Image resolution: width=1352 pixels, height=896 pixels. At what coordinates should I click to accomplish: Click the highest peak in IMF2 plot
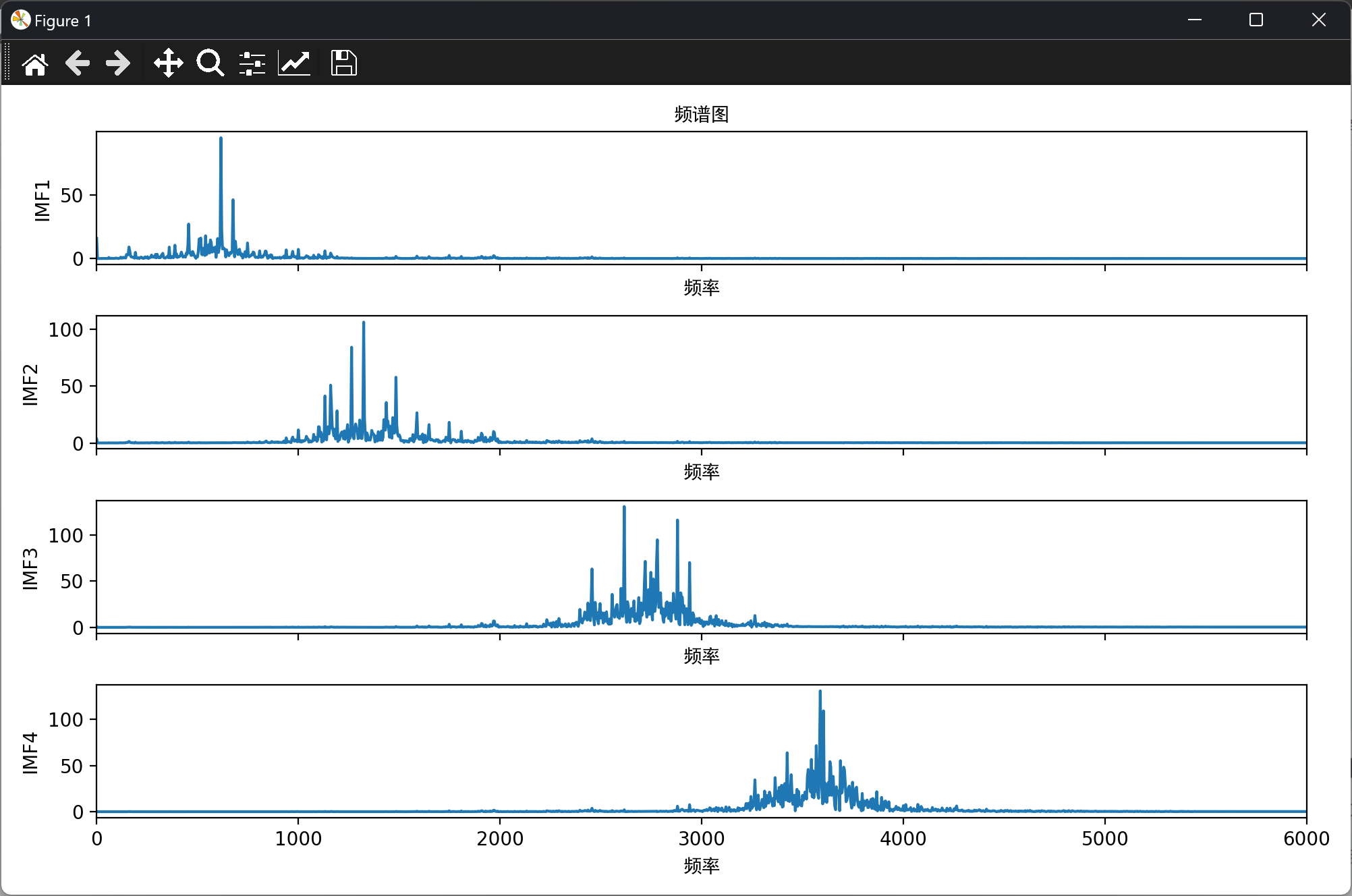(x=364, y=324)
